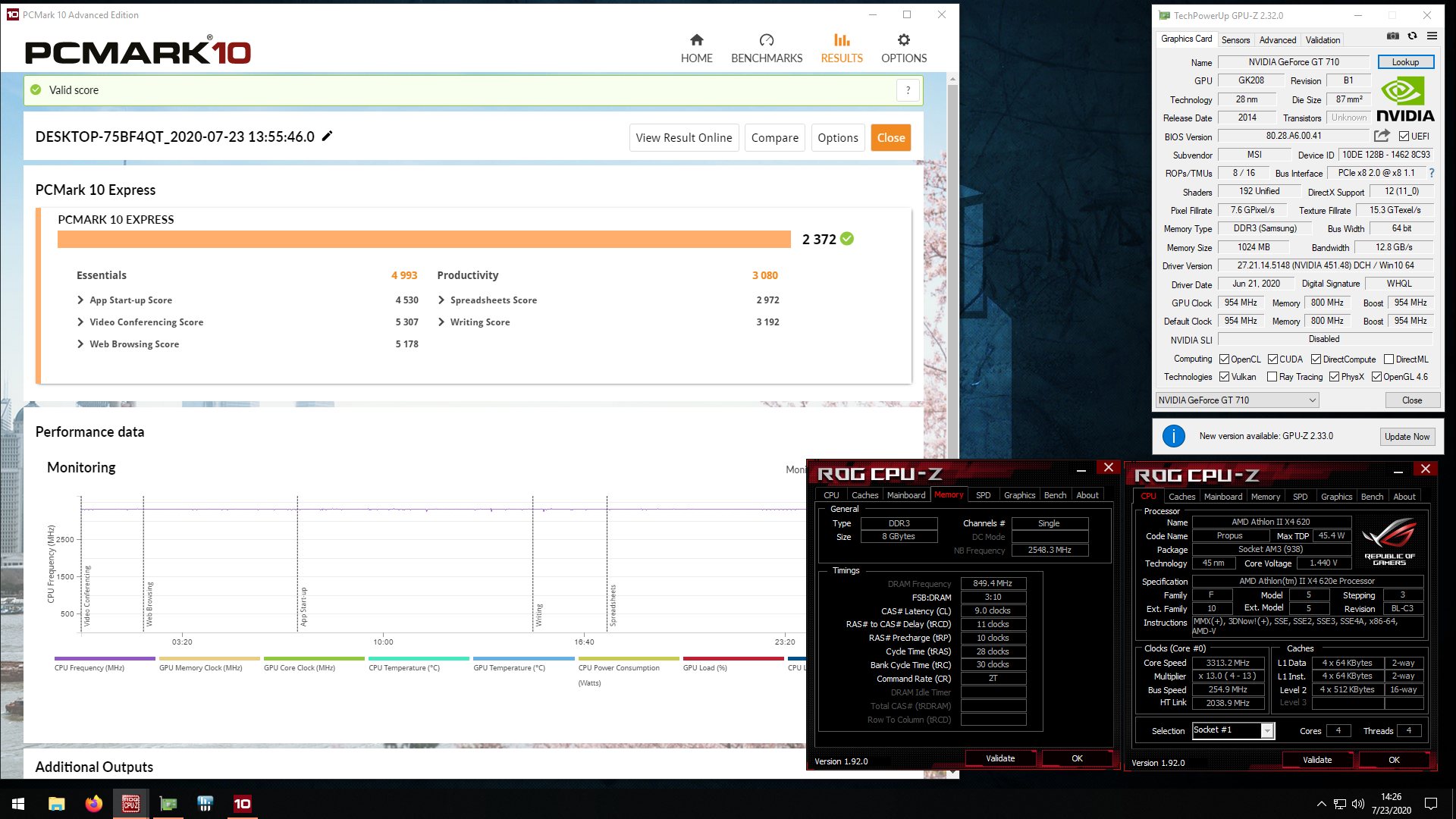Click the purple CPU Frequency legend swatch
This screenshot has width=1456, height=819.
(105, 658)
